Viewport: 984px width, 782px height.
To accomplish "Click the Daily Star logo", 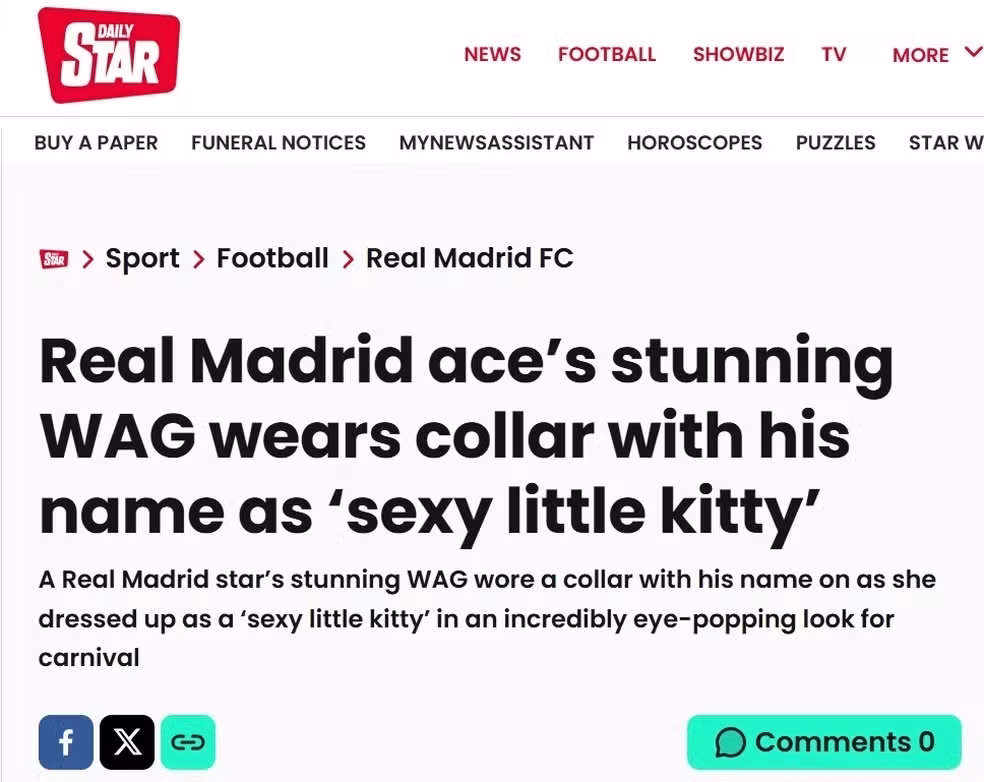I will (108, 54).
